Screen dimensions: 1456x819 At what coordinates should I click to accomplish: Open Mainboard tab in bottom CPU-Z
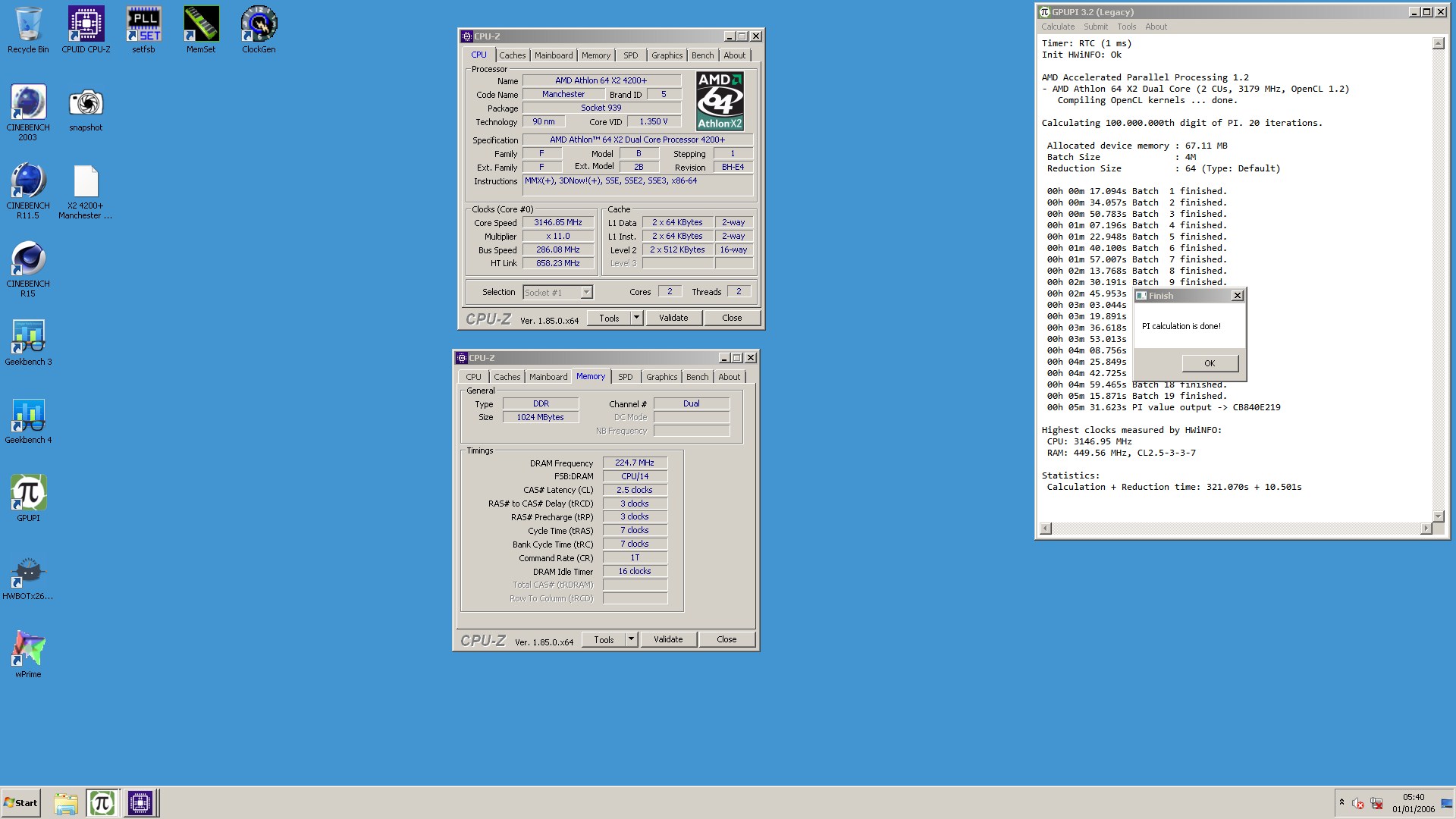coord(548,377)
